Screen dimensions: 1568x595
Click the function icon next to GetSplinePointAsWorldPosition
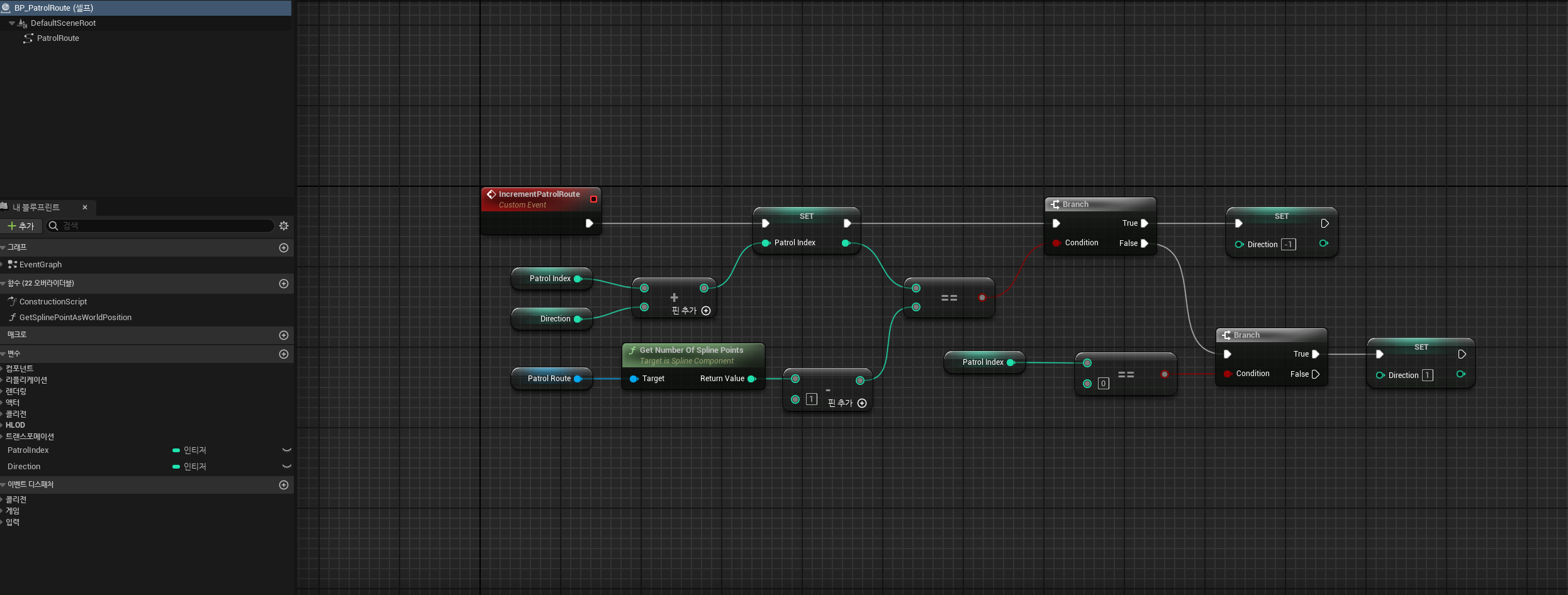(x=13, y=318)
